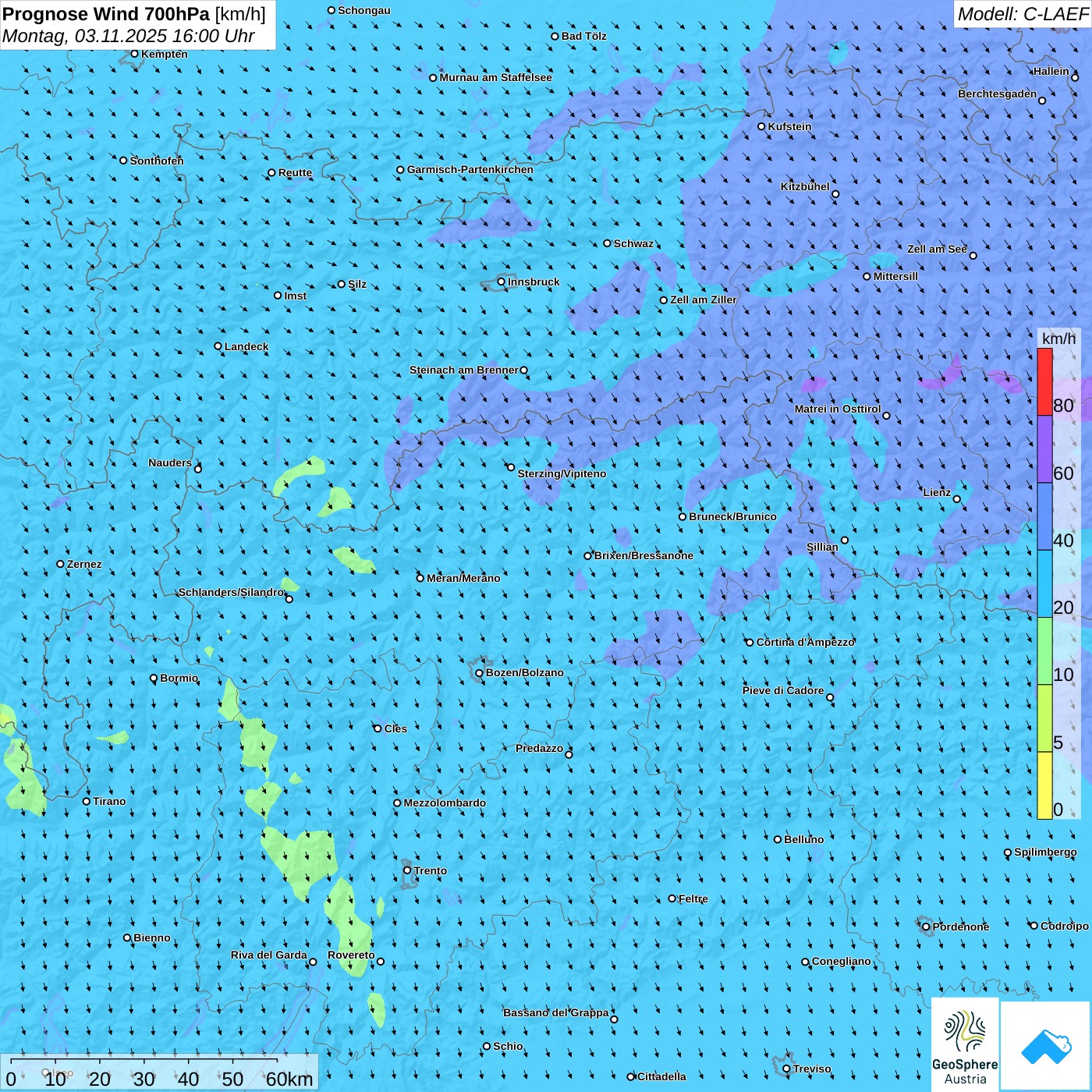The image size is (1092, 1092).
Task: Click the Pieve di Cadore label
Action: click(x=783, y=690)
